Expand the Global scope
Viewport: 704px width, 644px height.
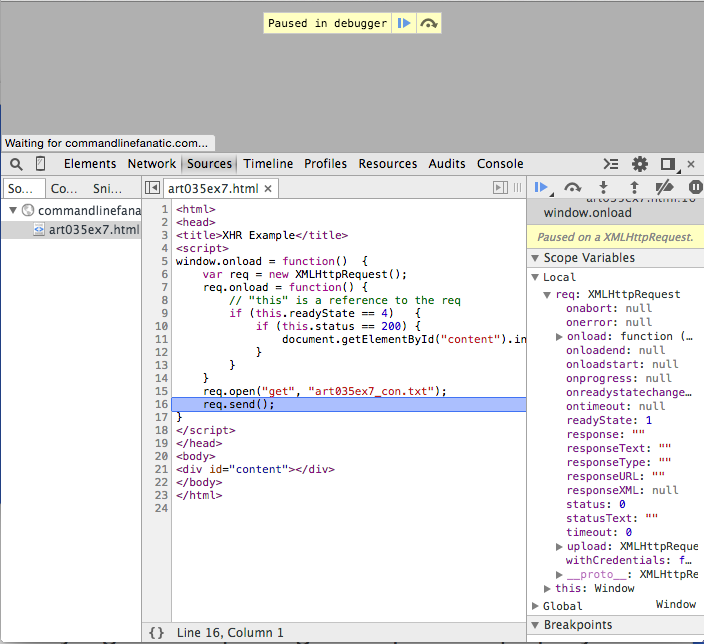tap(535, 606)
